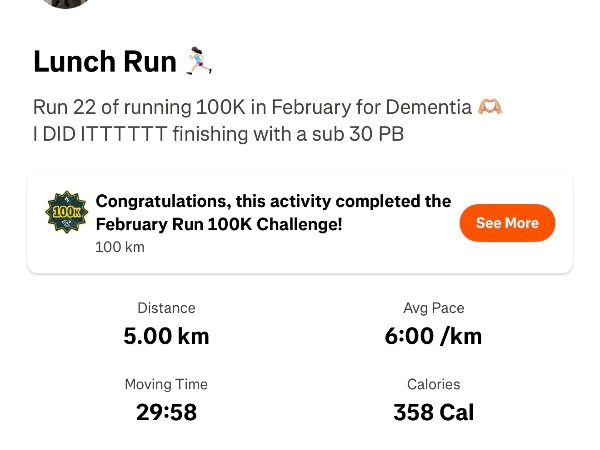Tap the 5.00 km distance value
This screenshot has height=450, width=600.
(x=166, y=336)
